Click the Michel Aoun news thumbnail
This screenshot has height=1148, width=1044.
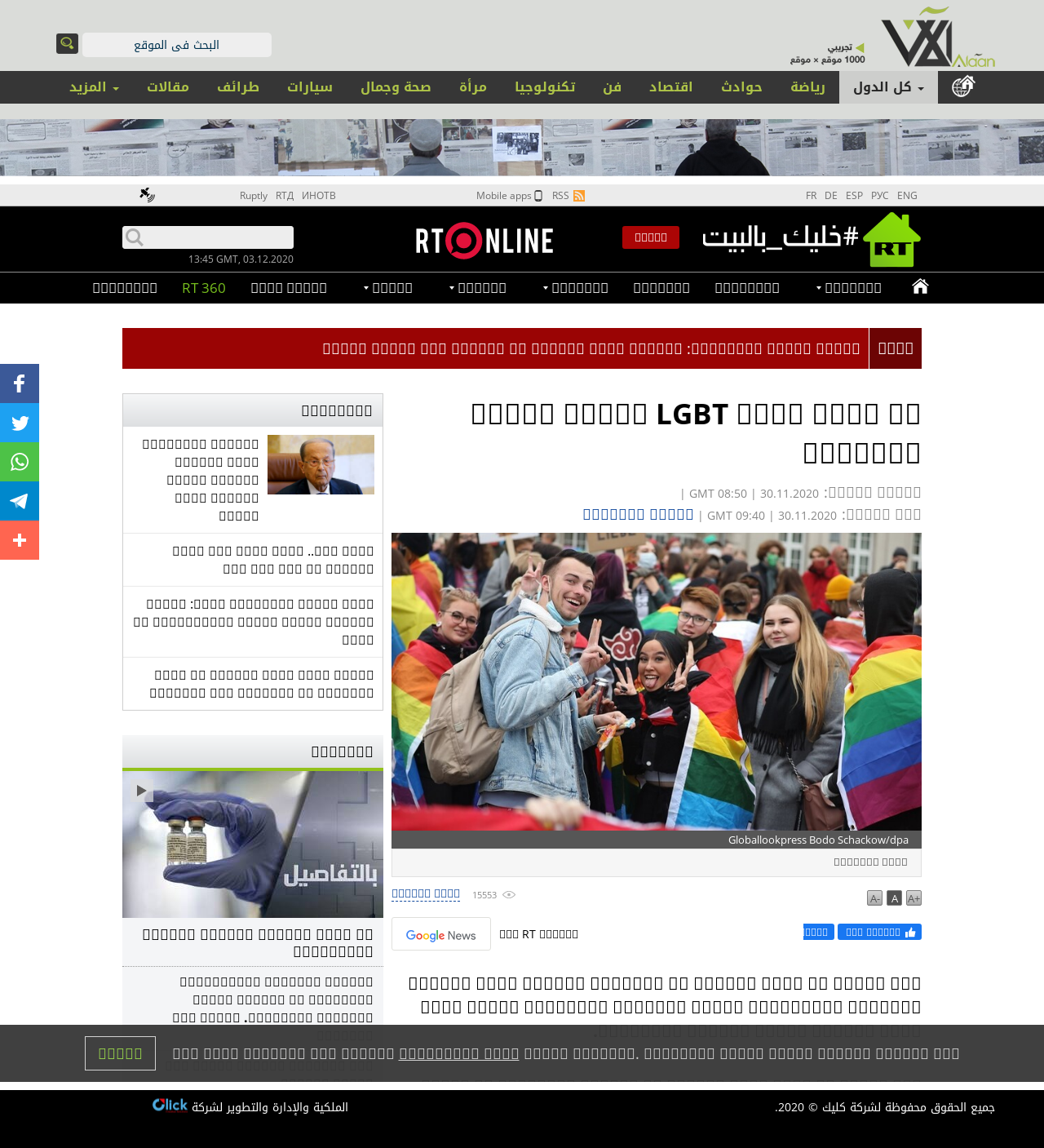click(x=321, y=464)
